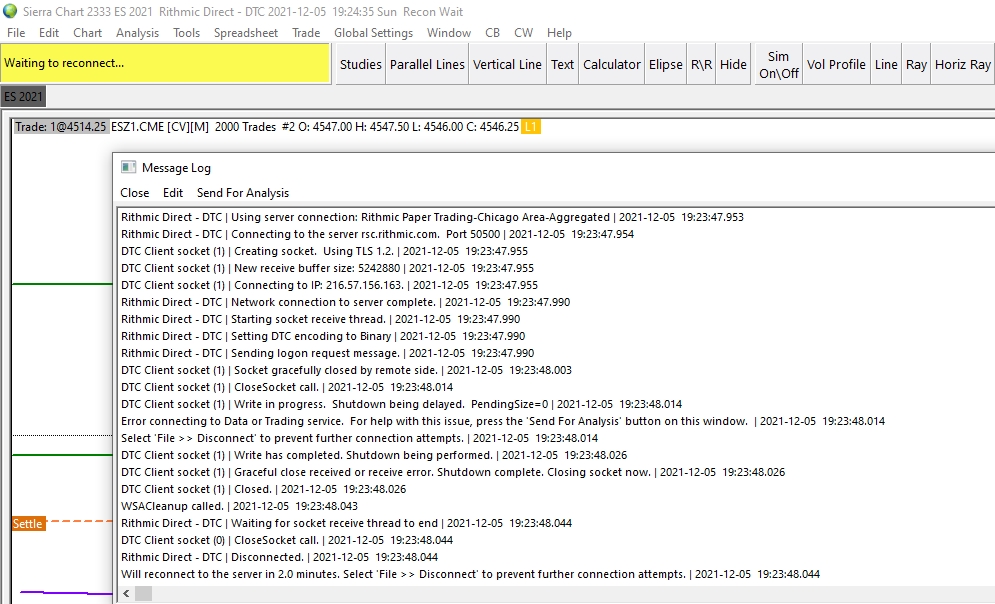Select the R\R reward-risk tool

pyautogui.click(x=701, y=64)
